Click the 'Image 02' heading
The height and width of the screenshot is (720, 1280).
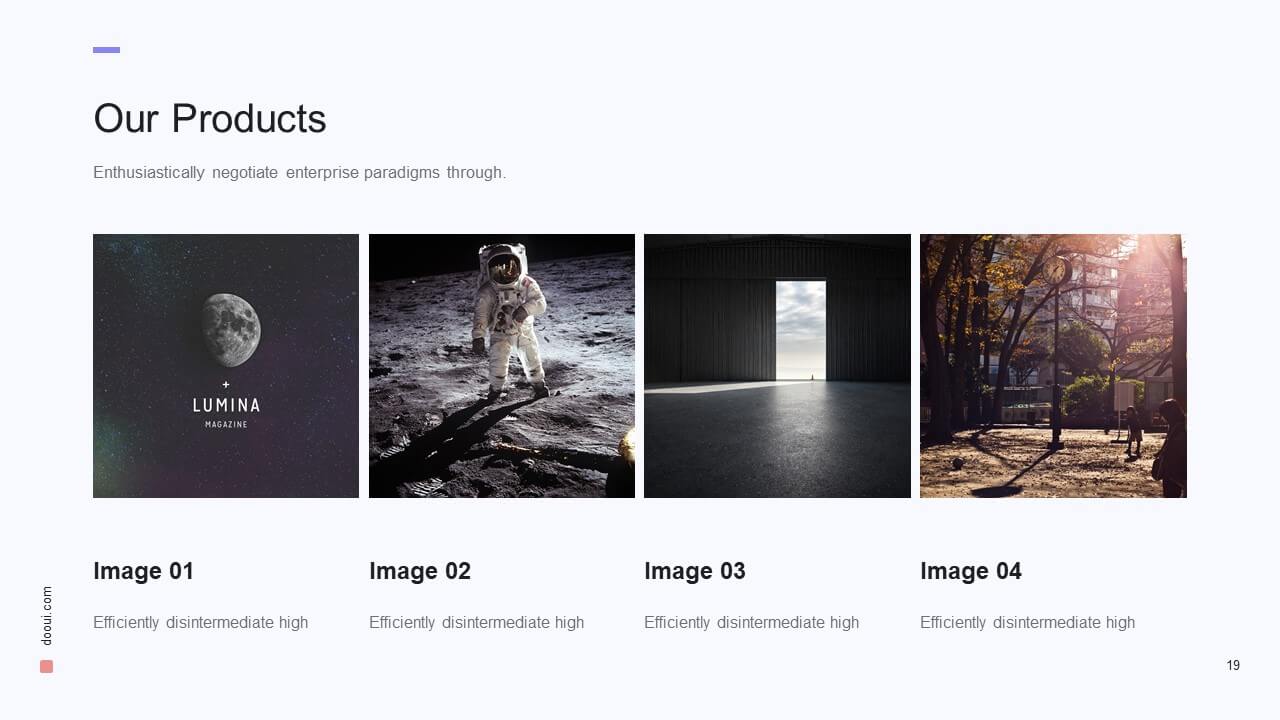coord(419,571)
